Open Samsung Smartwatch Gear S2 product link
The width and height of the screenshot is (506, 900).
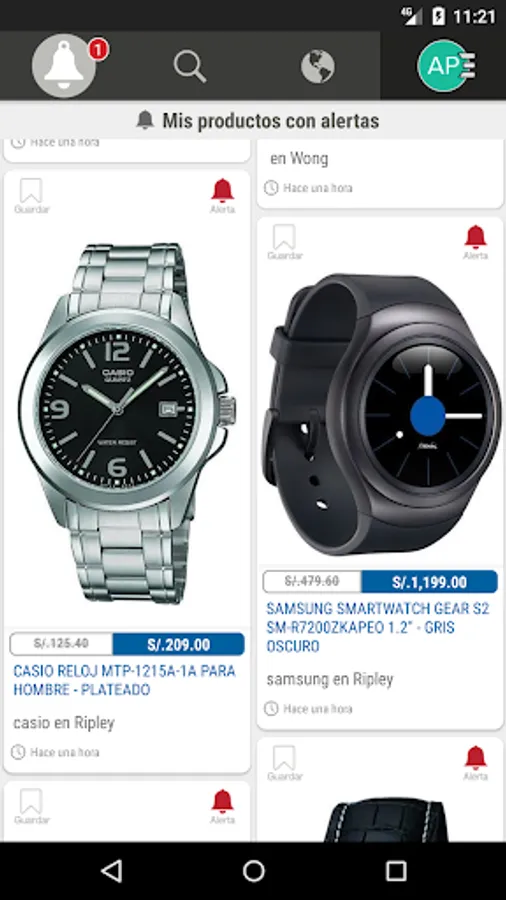coord(378,627)
